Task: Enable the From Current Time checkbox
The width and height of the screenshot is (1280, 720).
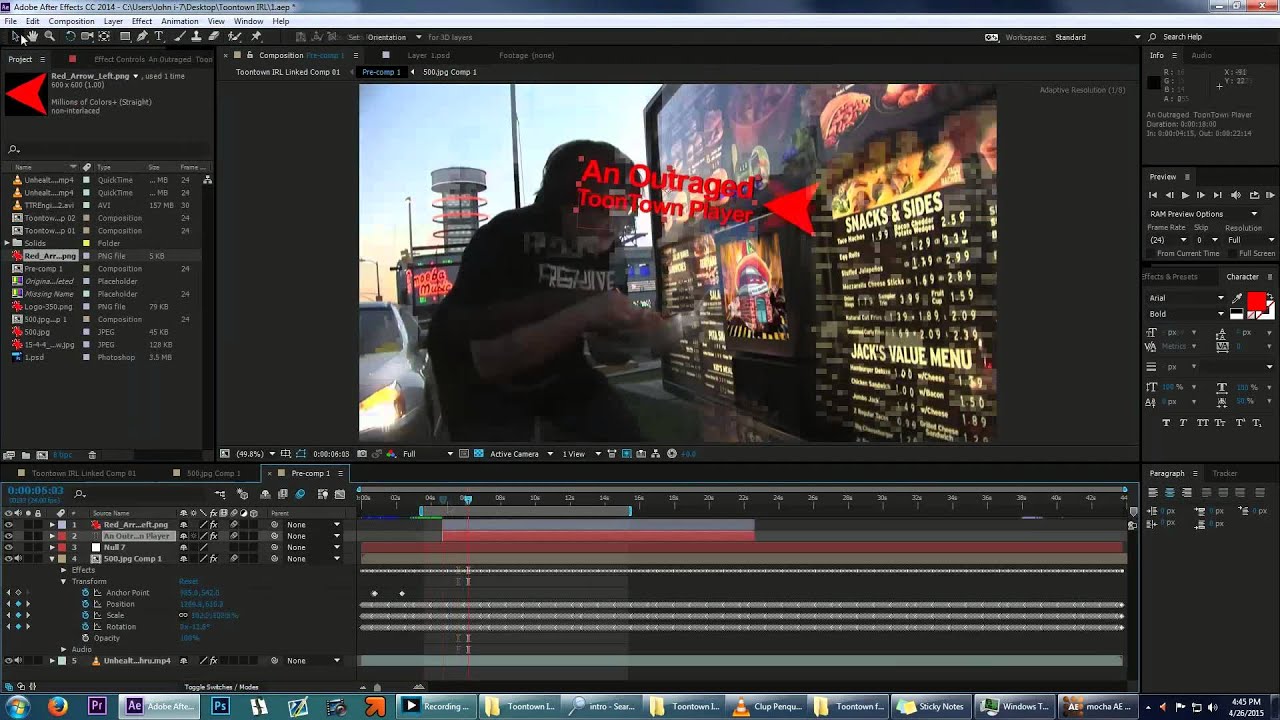Action: click(x=1152, y=253)
